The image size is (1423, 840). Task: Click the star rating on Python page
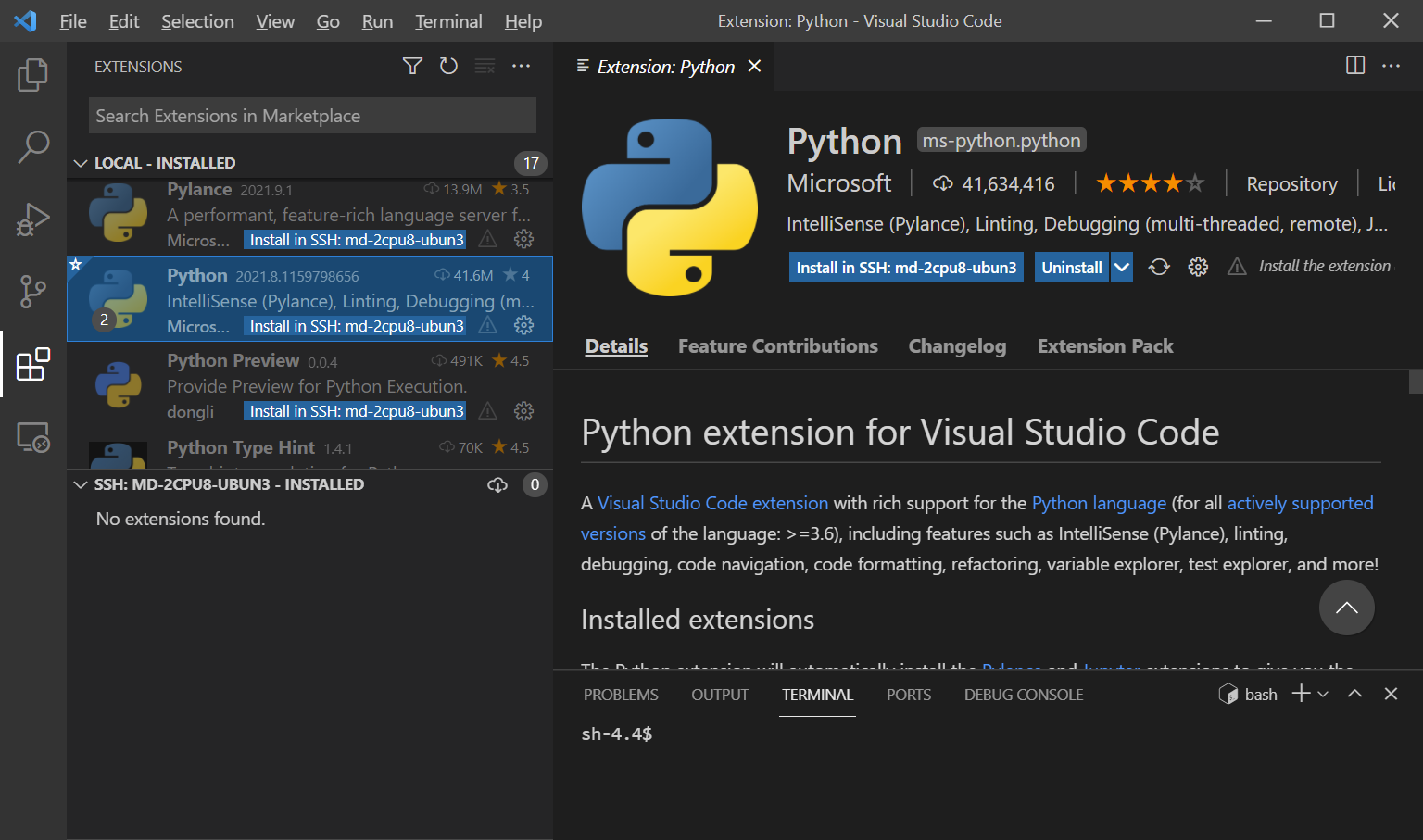1150,183
